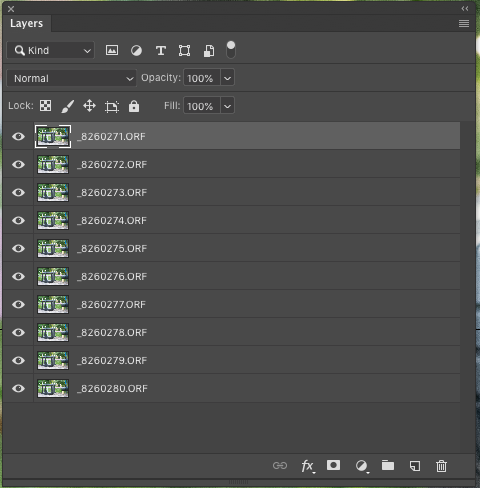This screenshot has width=480, height=488.
Task: Select layer name _8260279.ORF
Action: pyautogui.click(x=112, y=360)
